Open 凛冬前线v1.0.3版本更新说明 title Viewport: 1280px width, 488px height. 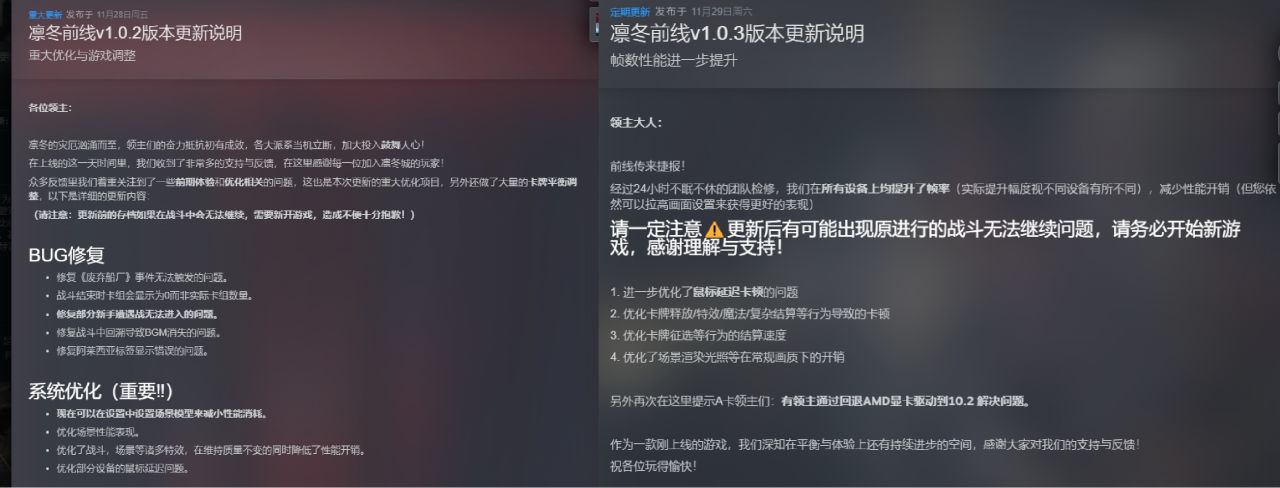coord(737,33)
